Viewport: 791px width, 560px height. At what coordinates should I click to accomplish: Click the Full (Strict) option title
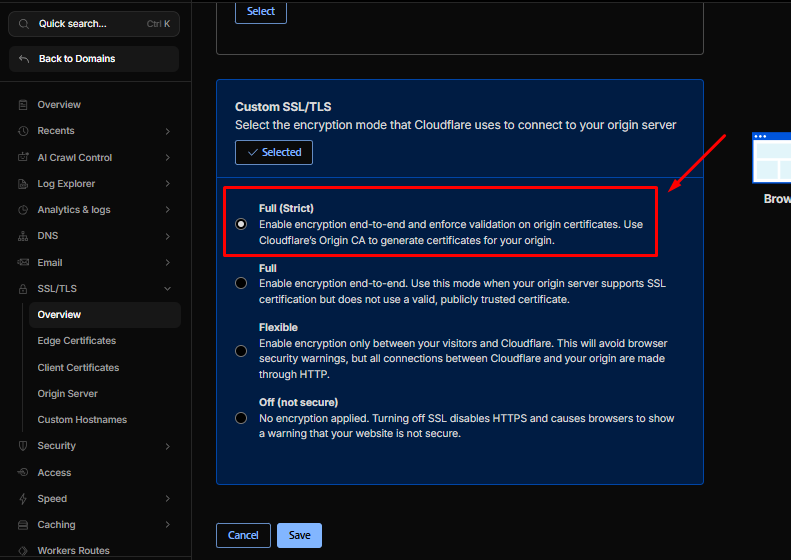(x=286, y=208)
